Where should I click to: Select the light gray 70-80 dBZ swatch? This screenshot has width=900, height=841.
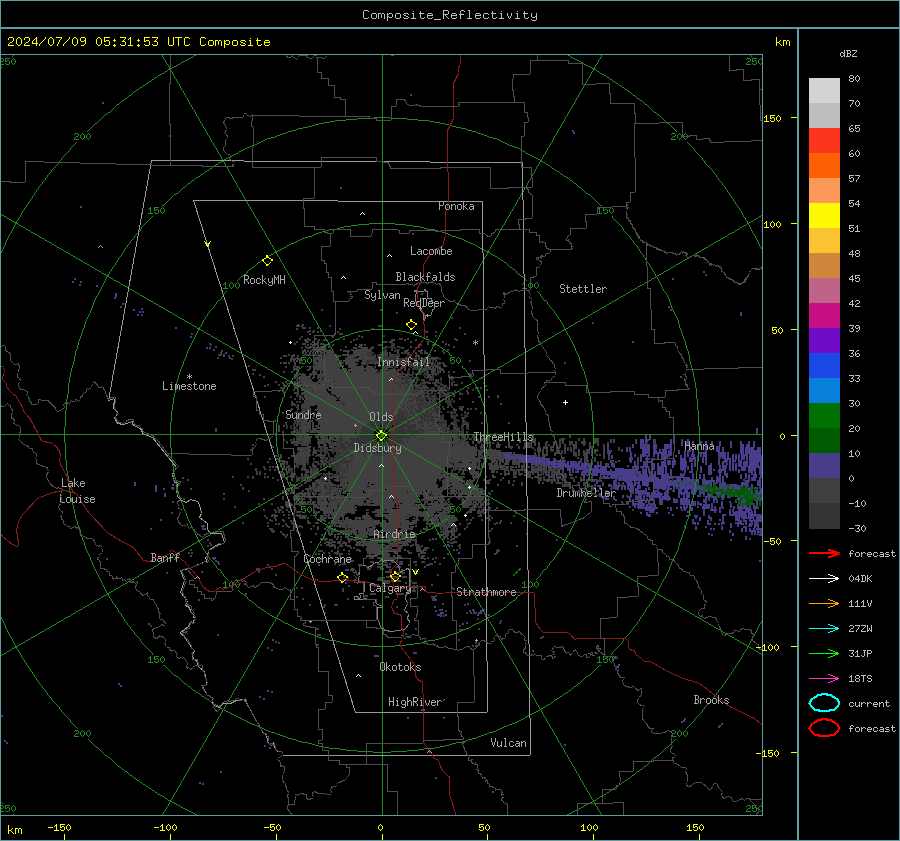pos(824,91)
